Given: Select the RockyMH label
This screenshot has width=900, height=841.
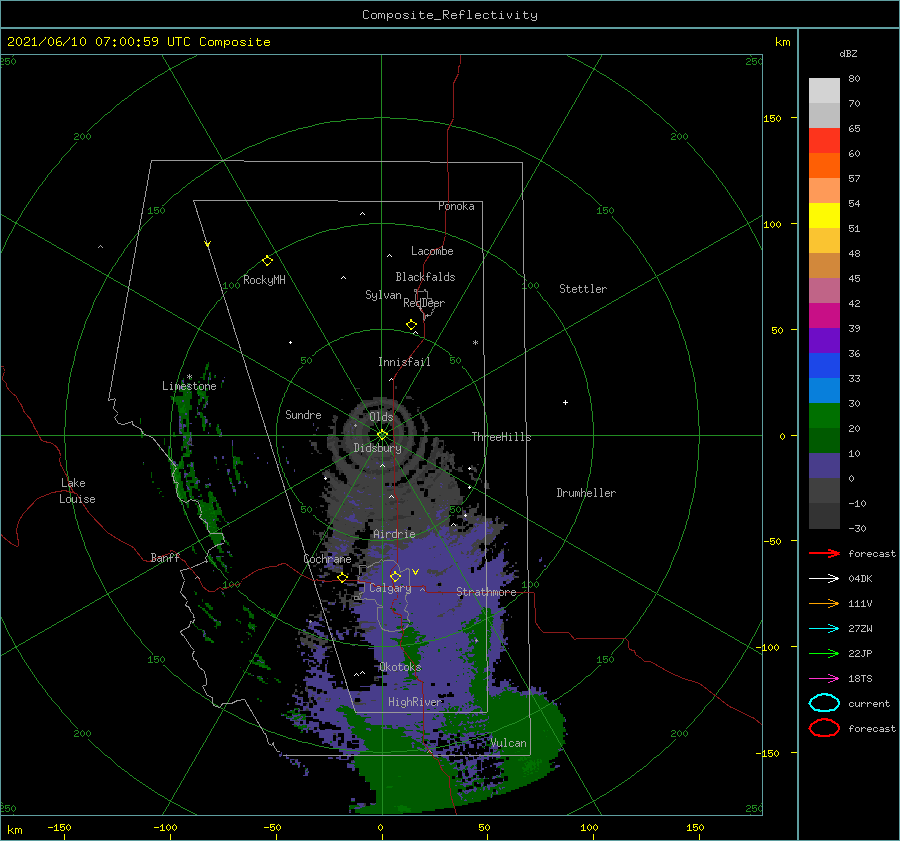Looking at the screenshot, I should coord(264,280).
